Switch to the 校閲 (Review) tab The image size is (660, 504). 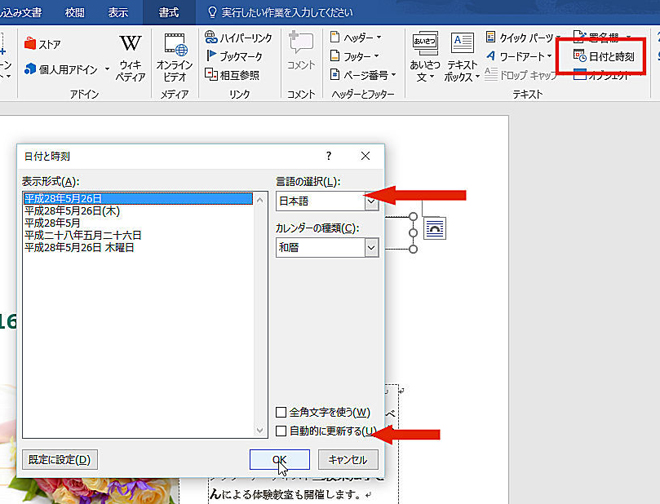pos(75,12)
